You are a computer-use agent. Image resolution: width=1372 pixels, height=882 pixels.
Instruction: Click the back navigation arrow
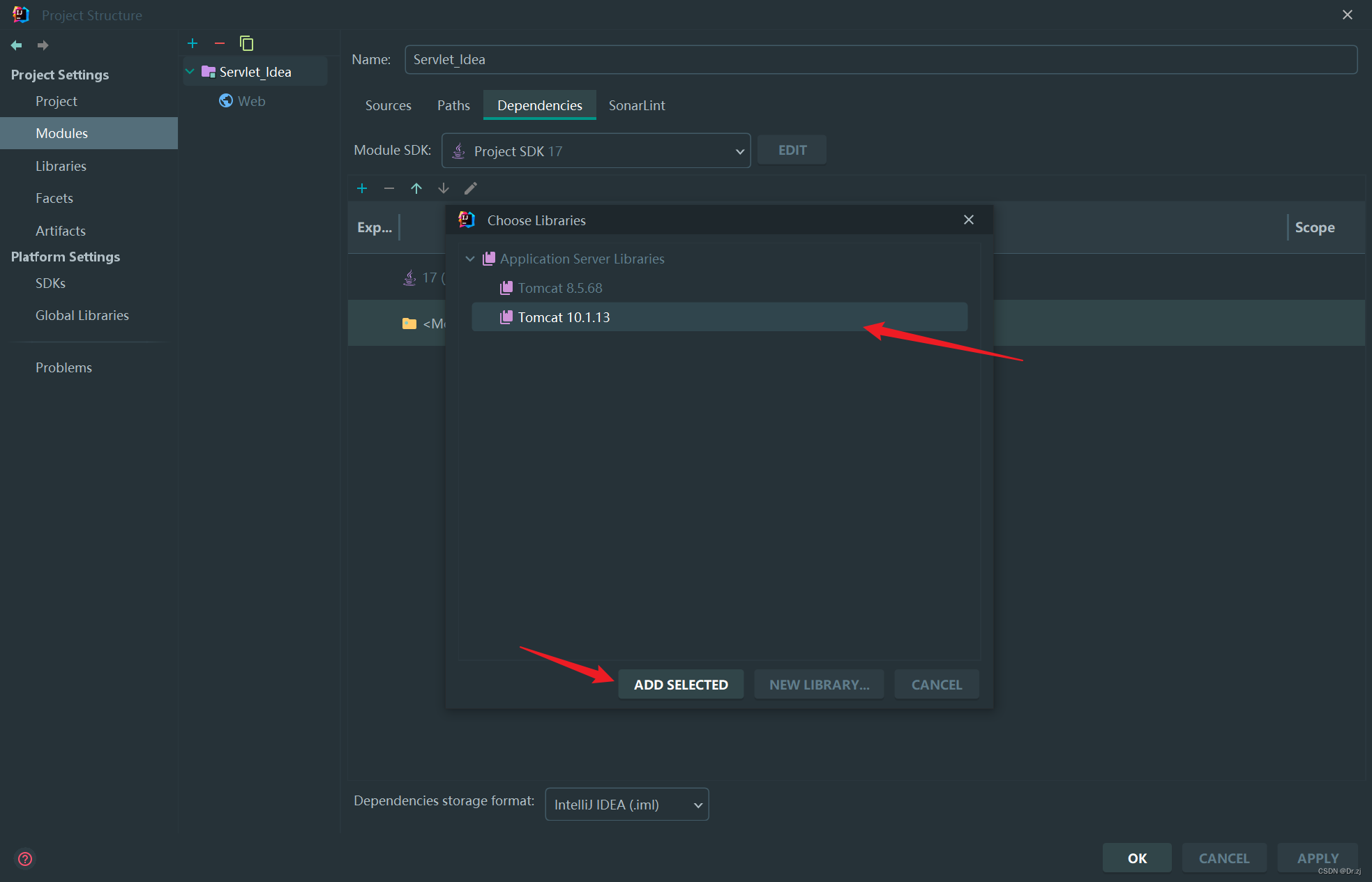(17, 45)
